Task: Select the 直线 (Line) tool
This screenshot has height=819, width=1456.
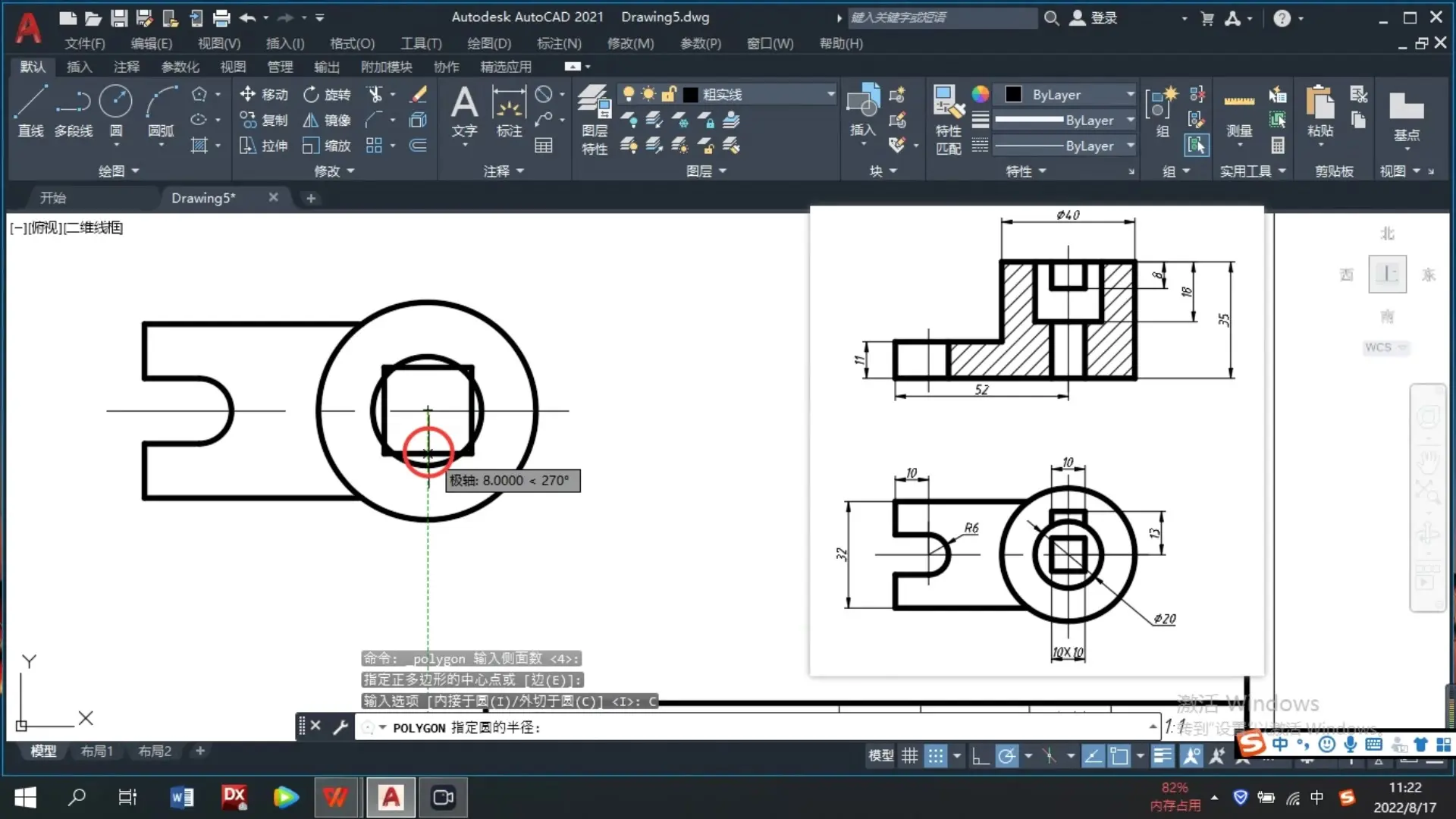Action: tap(31, 111)
